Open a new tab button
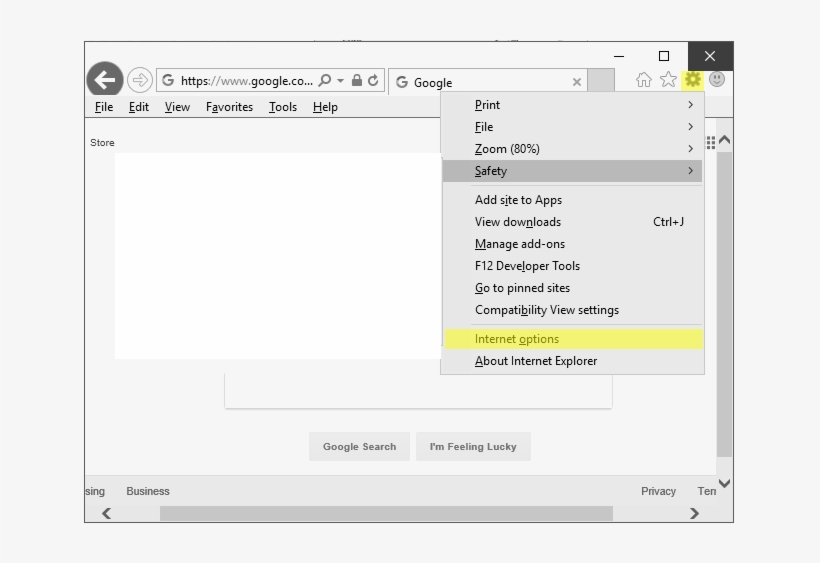Viewport: 820px width, 563px height. pyautogui.click(x=601, y=81)
